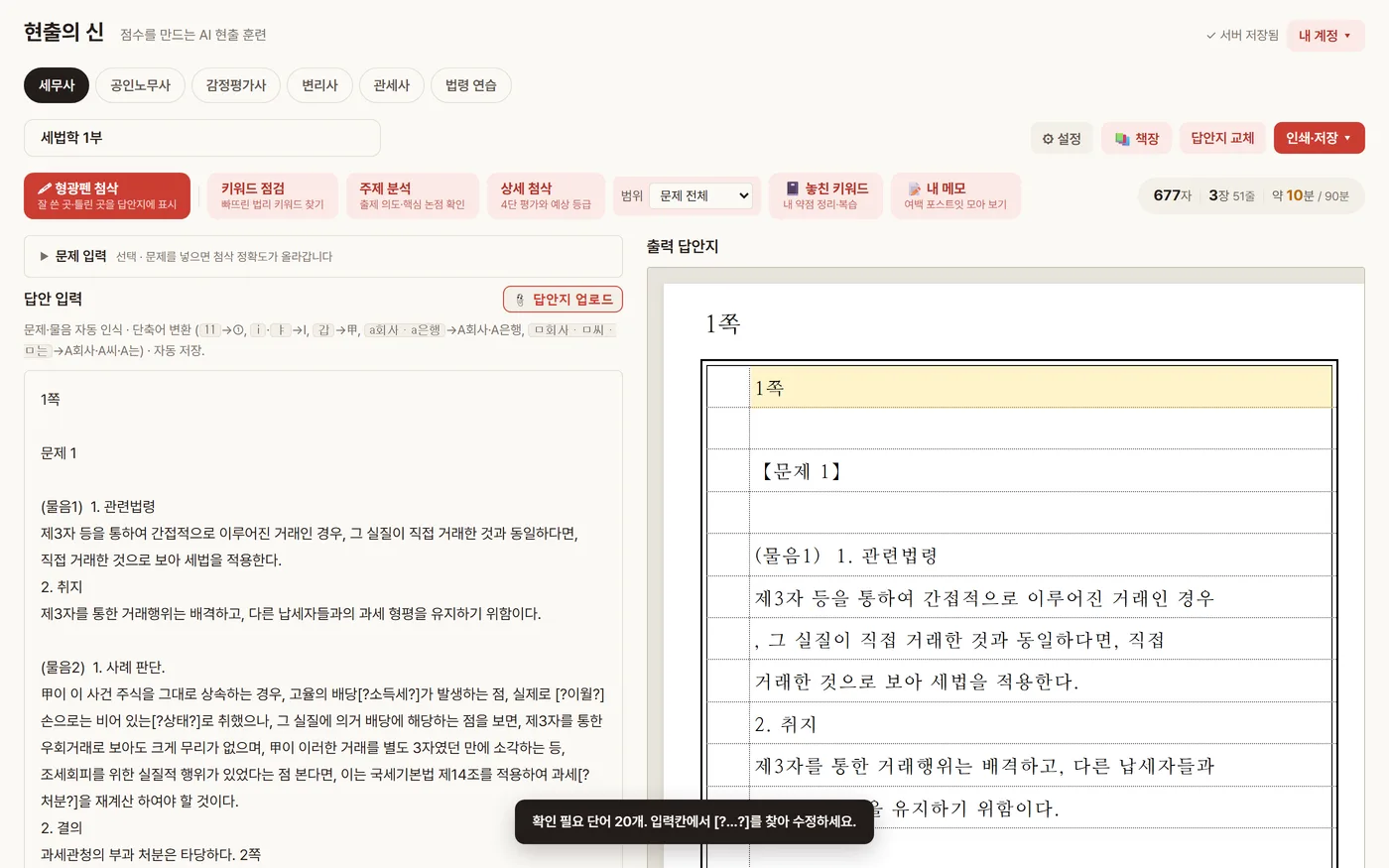This screenshot has width=1389, height=868.
Task: Click the books icon on 책장
Action: [x=1122, y=139]
